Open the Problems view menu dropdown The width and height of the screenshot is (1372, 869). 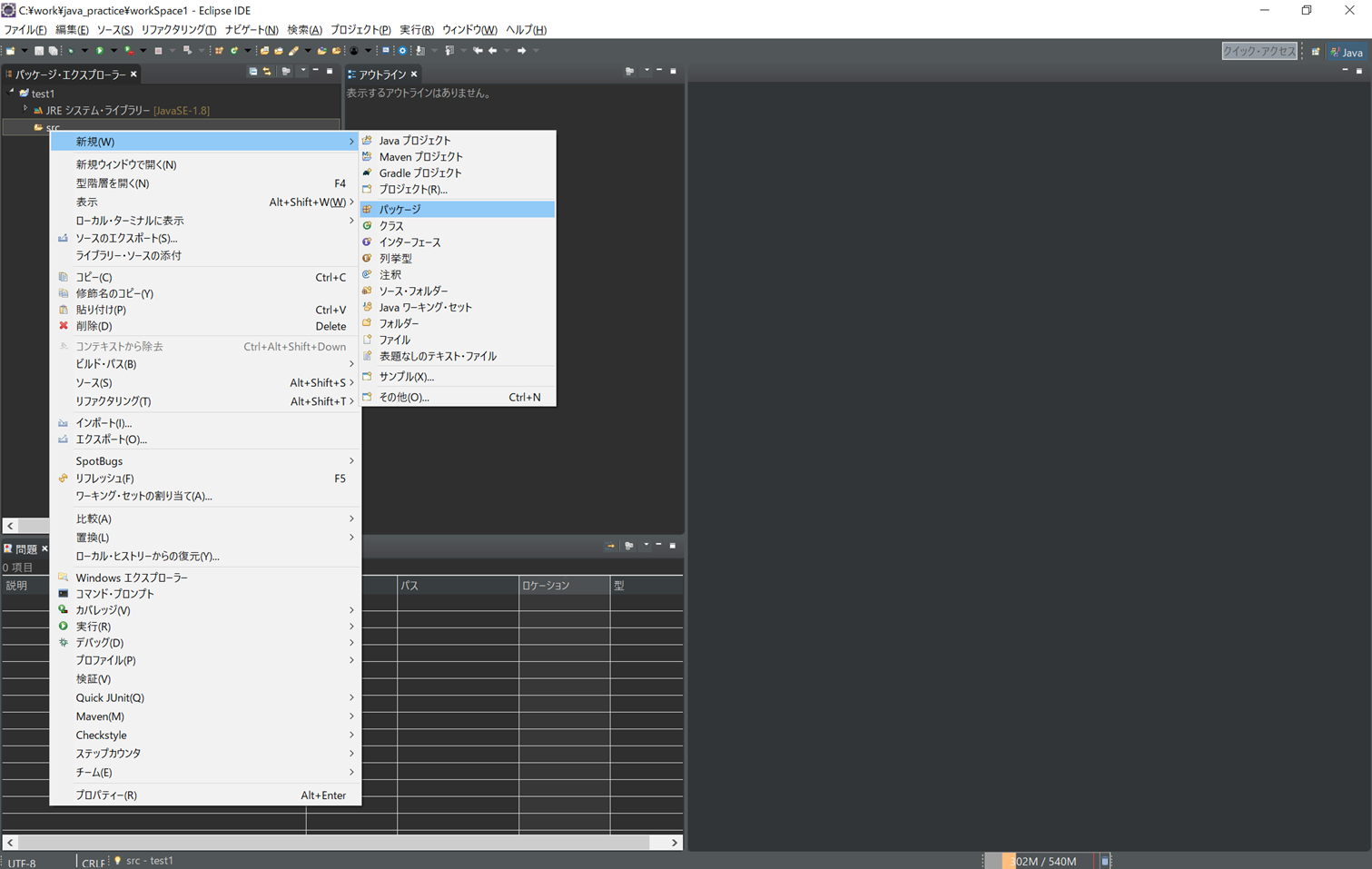tap(646, 546)
